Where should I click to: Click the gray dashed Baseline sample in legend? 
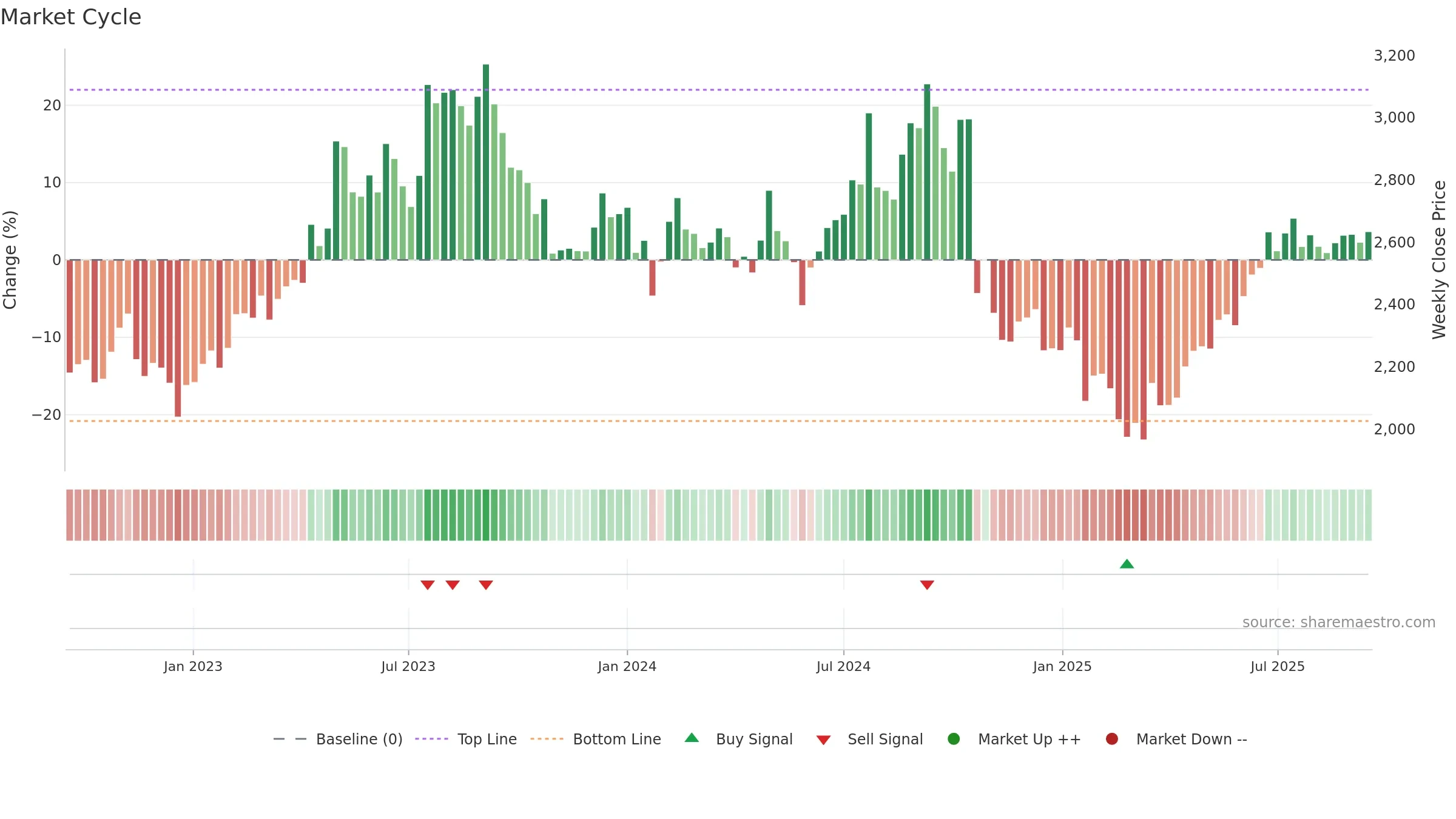(x=290, y=739)
